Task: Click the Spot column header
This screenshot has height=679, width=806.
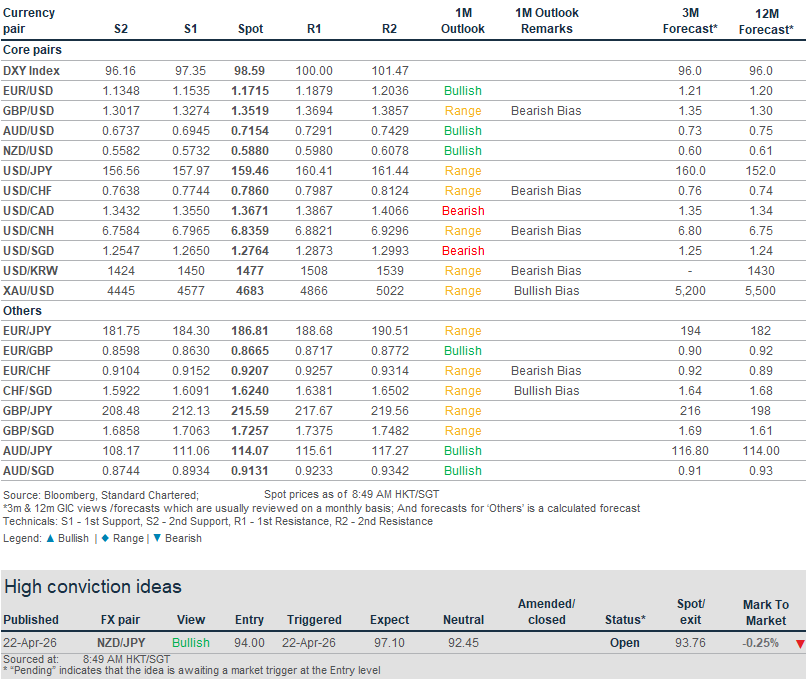Action: [x=250, y=29]
